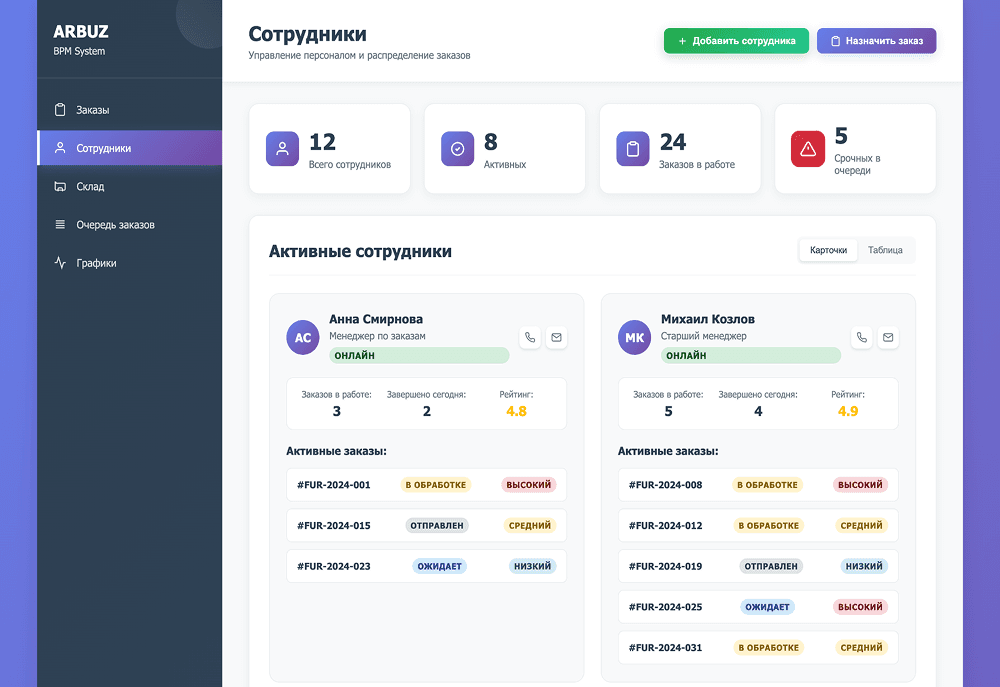Click the МК avatar of Михаил Козлов
This screenshot has height=687, width=1000.
(x=634, y=338)
